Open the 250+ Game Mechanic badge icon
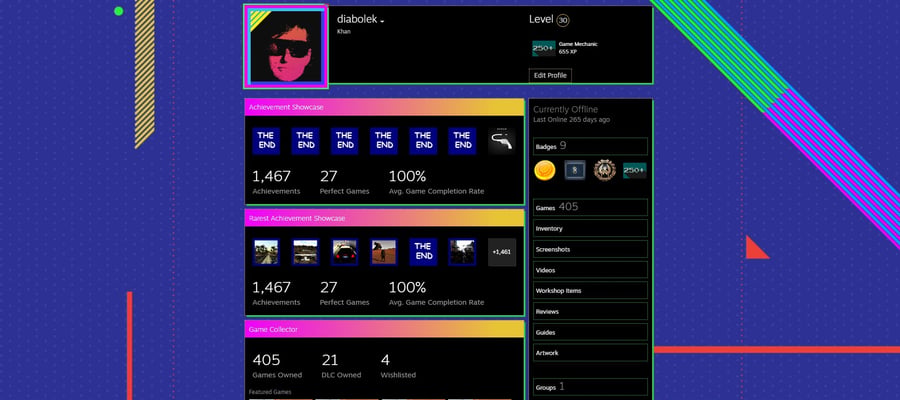Screen dimensions: 900x400 click(x=544, y=48)
